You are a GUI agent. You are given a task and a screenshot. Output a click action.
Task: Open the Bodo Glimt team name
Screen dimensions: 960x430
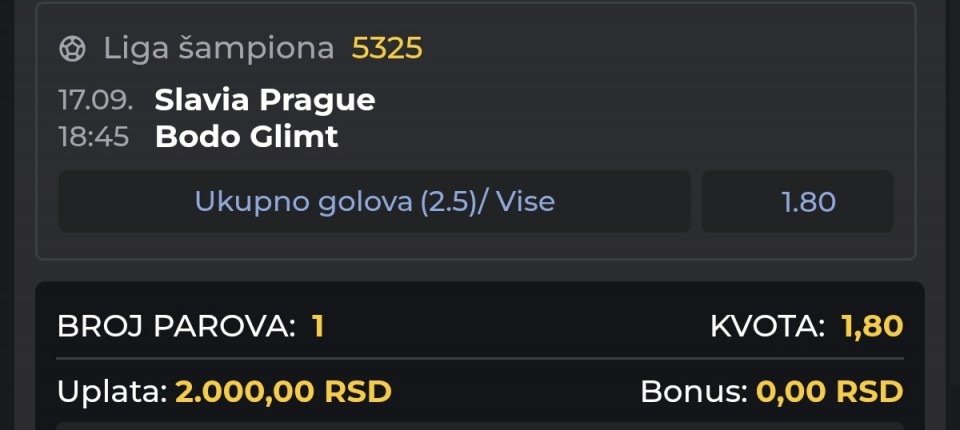click(247, 137)
